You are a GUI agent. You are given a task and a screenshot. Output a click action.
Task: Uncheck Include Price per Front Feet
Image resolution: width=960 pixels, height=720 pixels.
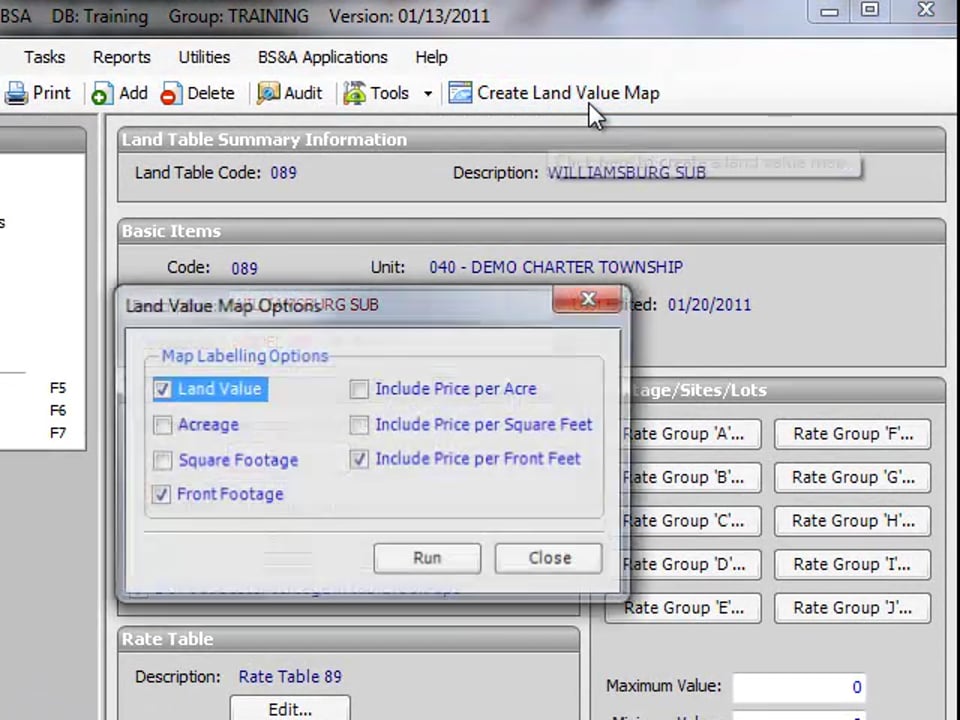coord(359,459)
